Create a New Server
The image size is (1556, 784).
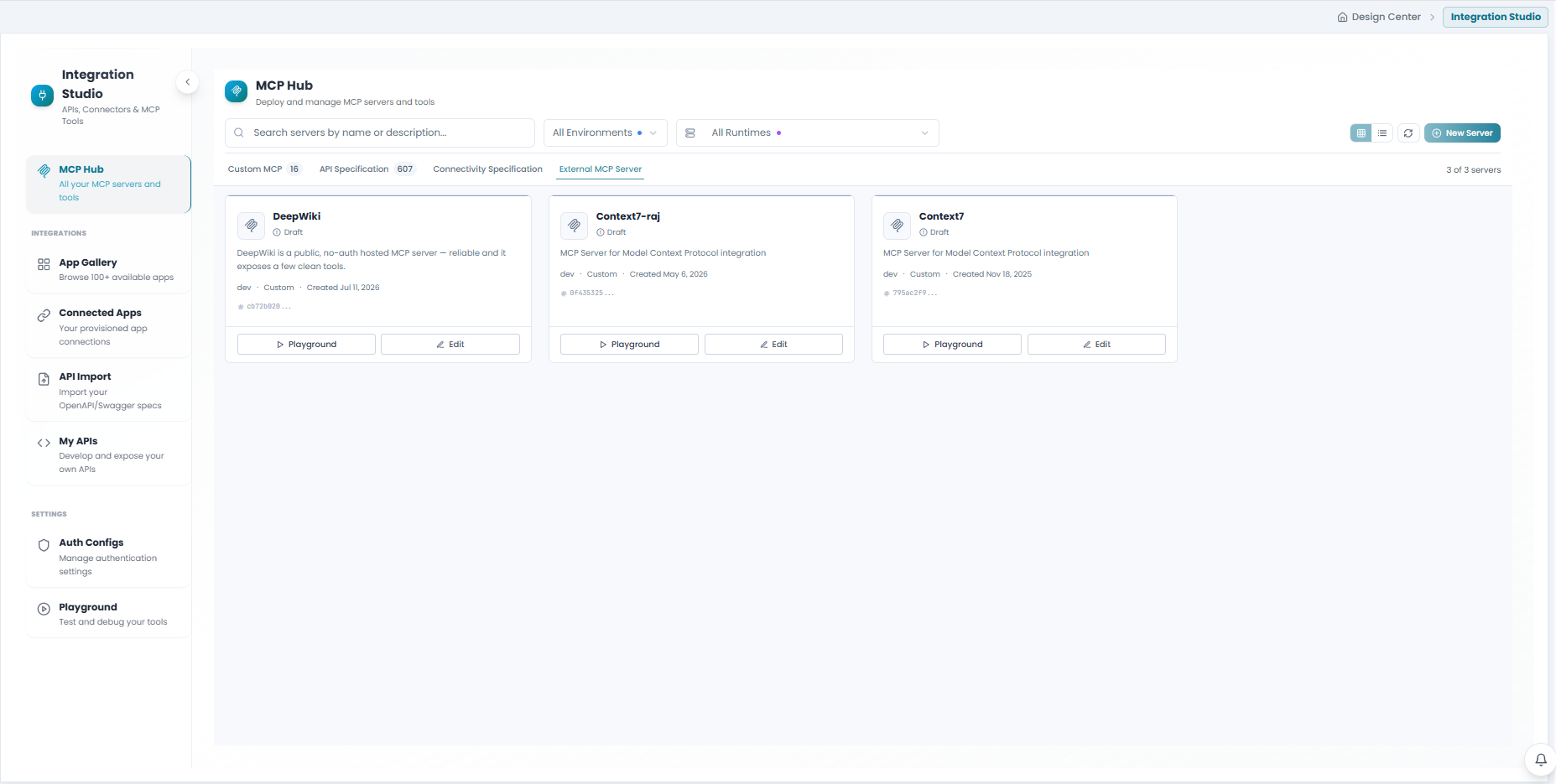[x=1462, y=132]
